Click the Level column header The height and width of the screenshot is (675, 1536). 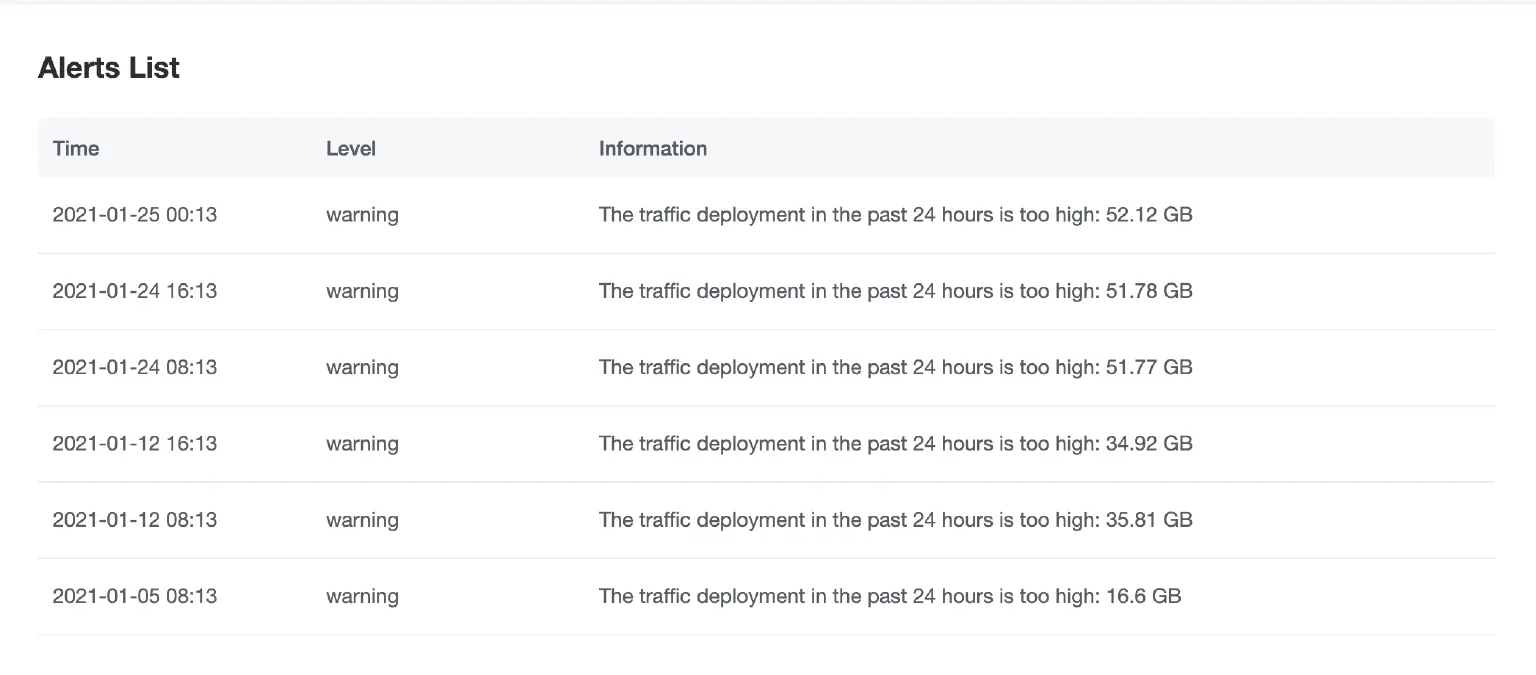tap(350, 148)
